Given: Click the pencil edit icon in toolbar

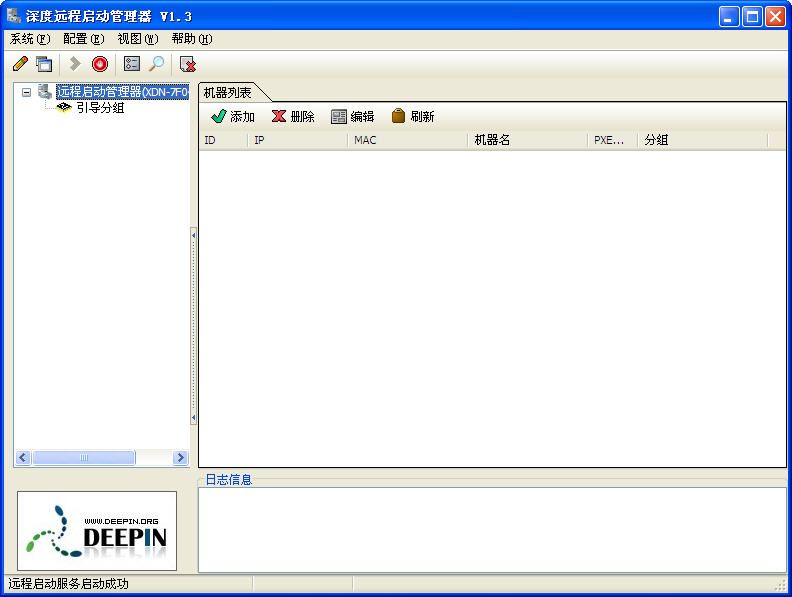Looking at the screenshot, I should [x=20, y=64].
